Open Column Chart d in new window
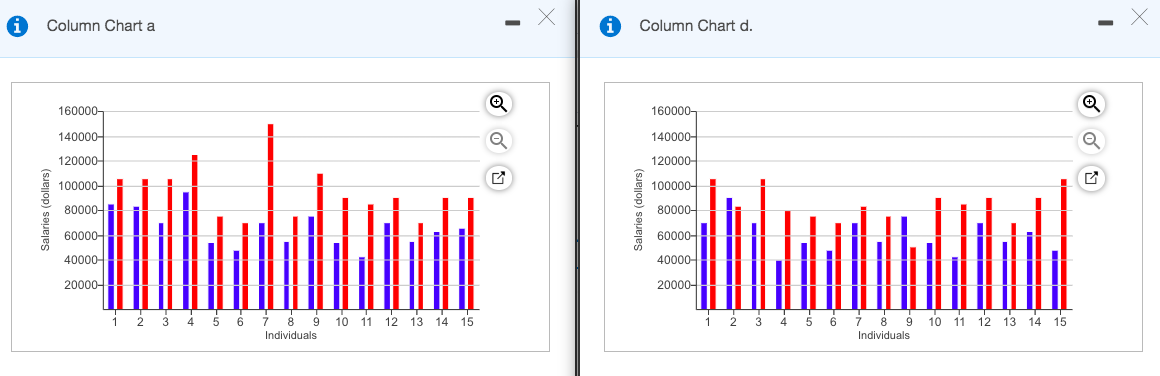 tap(1091, 178)
